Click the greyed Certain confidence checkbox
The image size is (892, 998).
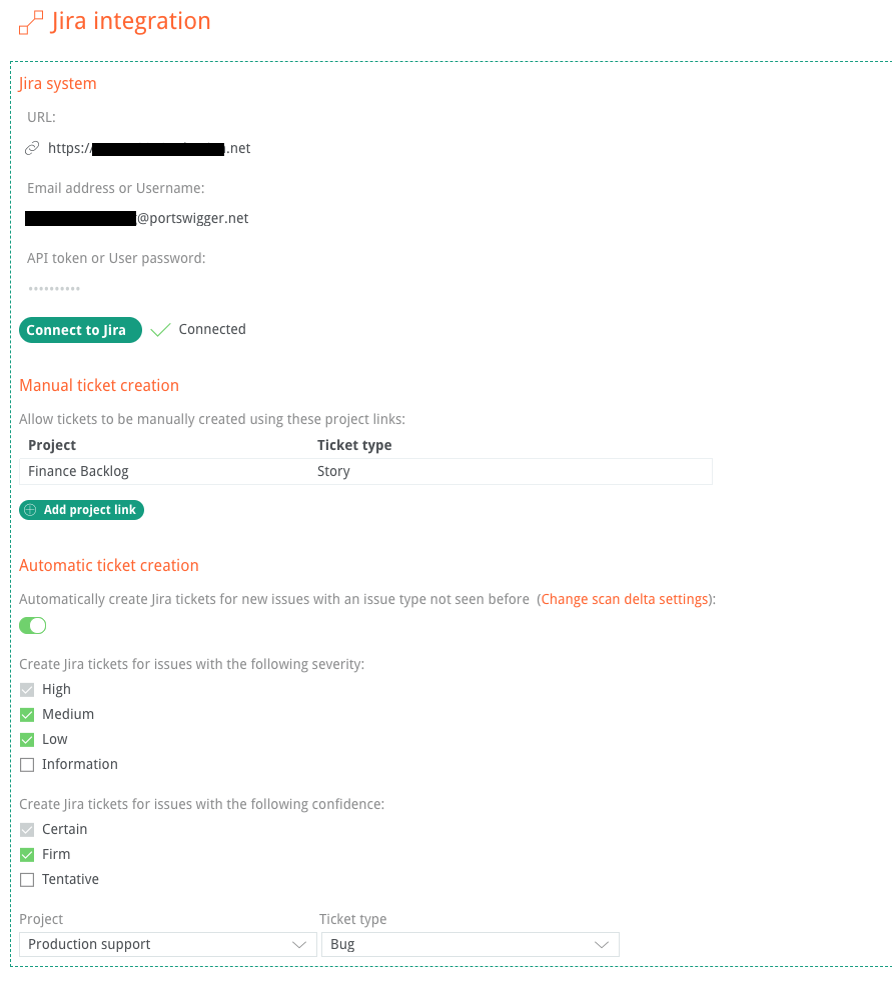[x=27, y=829]
